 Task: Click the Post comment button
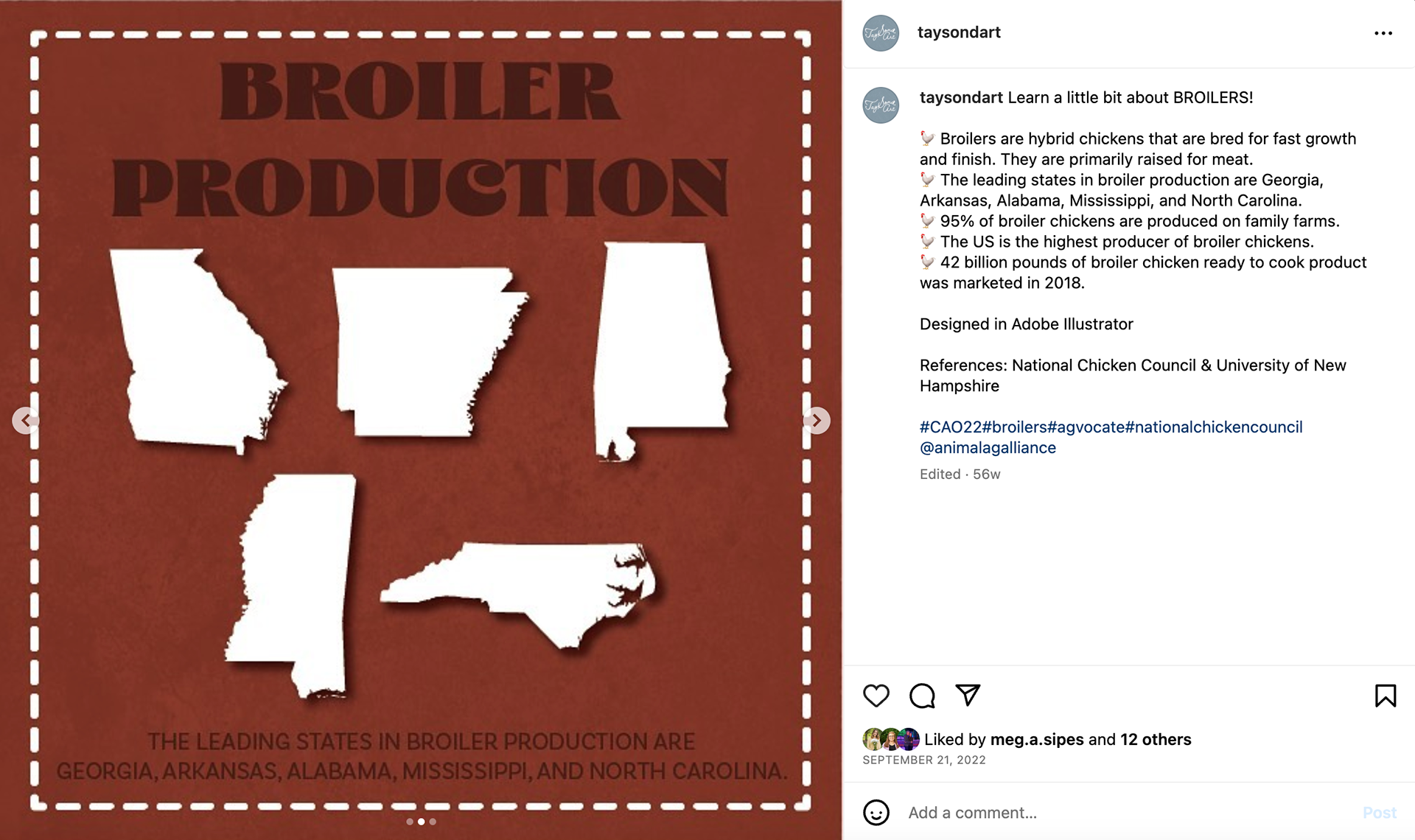1379,813
